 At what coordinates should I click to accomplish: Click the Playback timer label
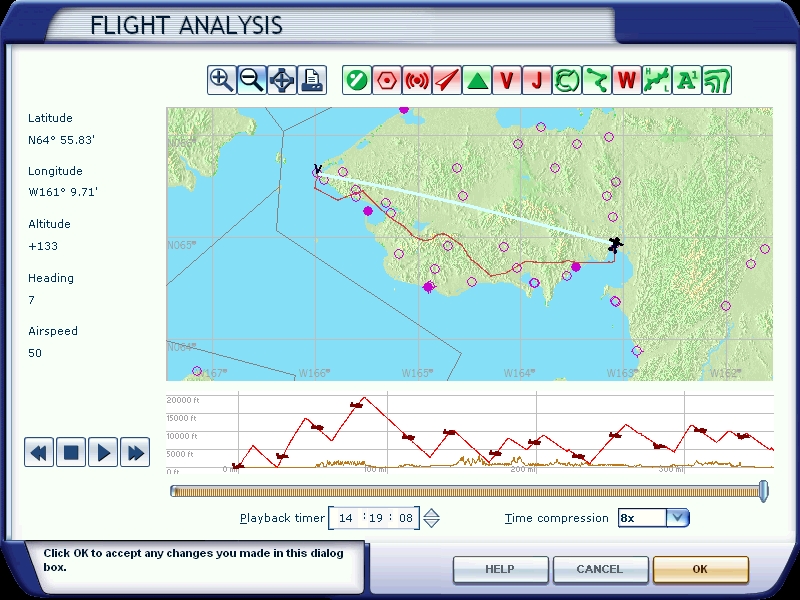(282, 518)
